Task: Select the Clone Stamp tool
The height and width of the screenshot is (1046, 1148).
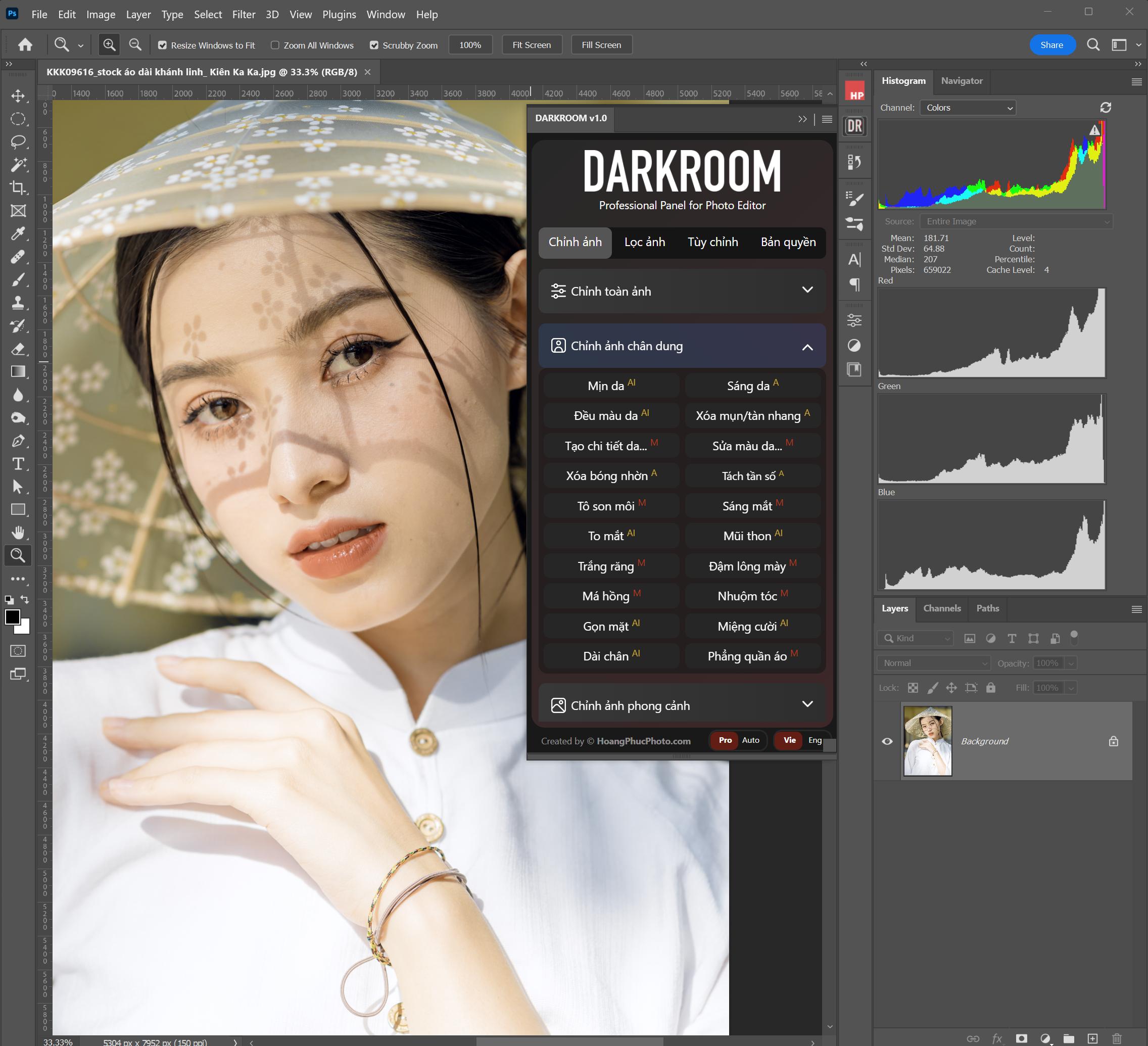Action: tap(18, 302)
